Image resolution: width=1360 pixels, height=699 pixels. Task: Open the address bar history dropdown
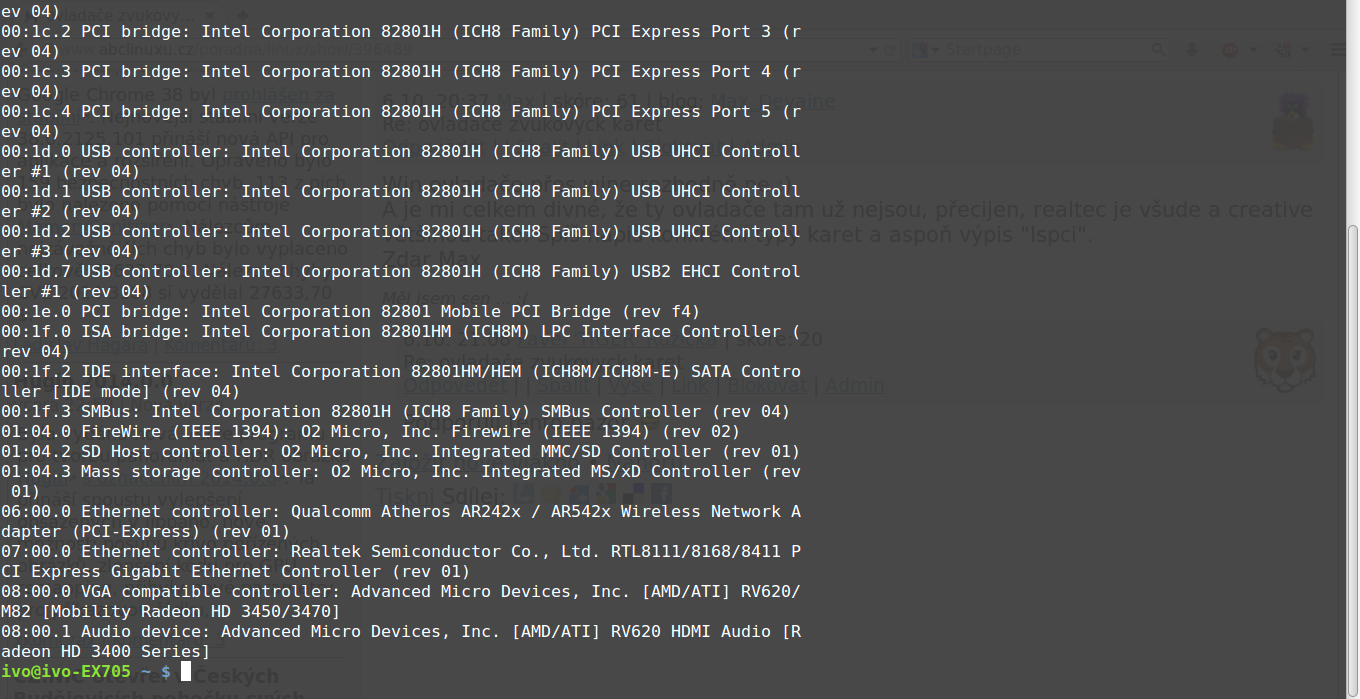(874, 49)
